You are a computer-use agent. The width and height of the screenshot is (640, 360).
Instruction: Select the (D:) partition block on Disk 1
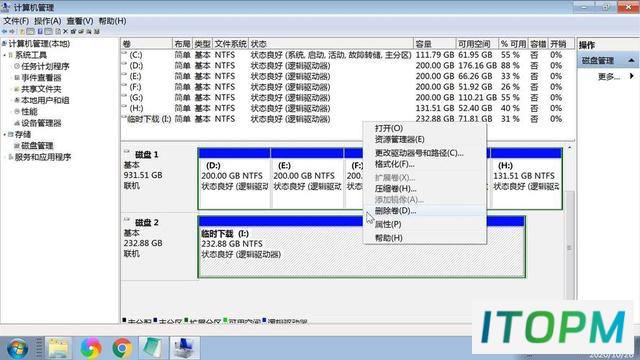pos(234,179)
